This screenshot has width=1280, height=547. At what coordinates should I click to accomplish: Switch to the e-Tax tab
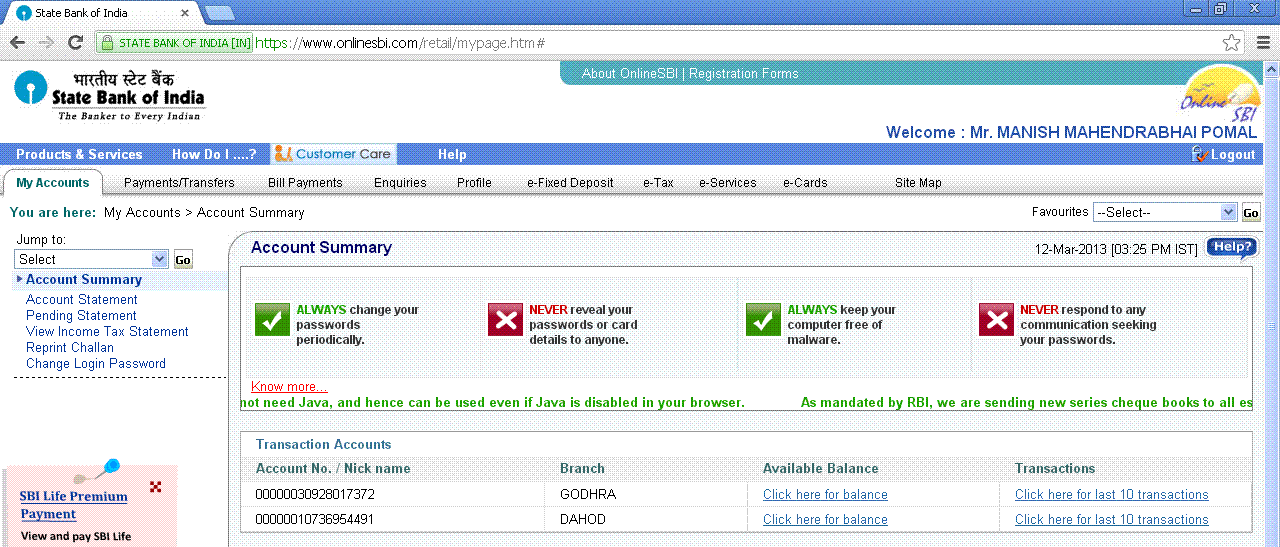point(658,183)
